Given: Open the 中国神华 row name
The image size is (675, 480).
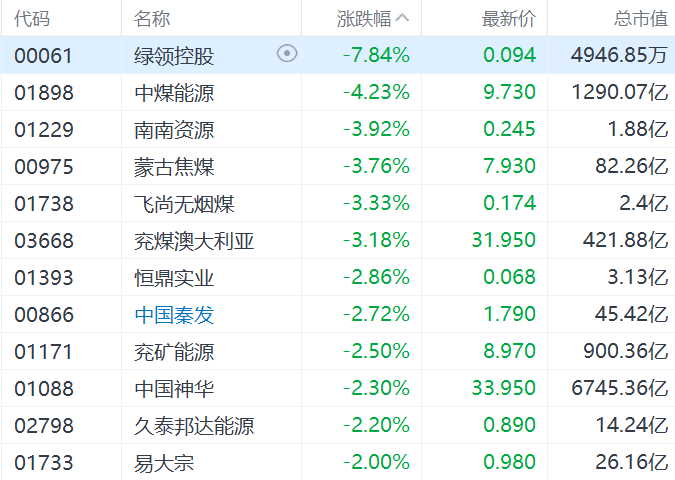Looking at the screenshot, I should click(174, 389).
